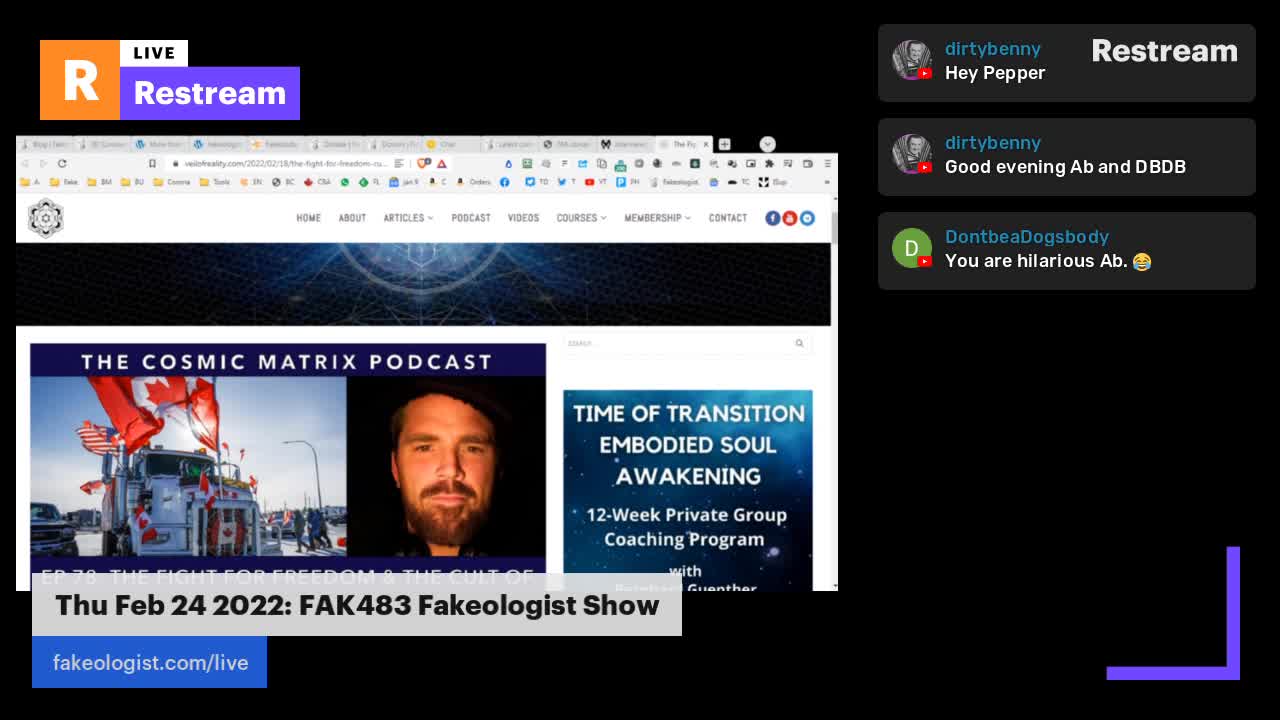Show more bookmarks overflow chevron
This screenshot has width=1280, height=720.
(x=827, y=182)
